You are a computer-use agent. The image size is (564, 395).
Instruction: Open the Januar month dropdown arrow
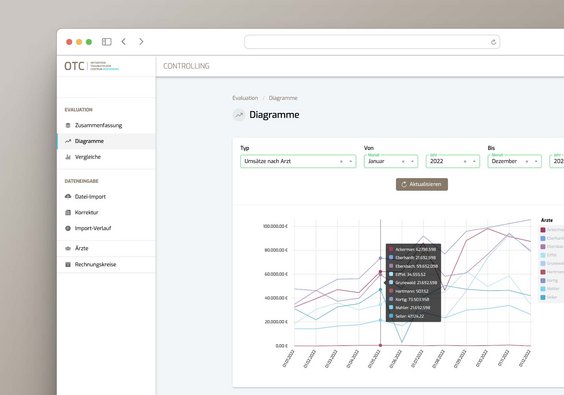(412, 162)
